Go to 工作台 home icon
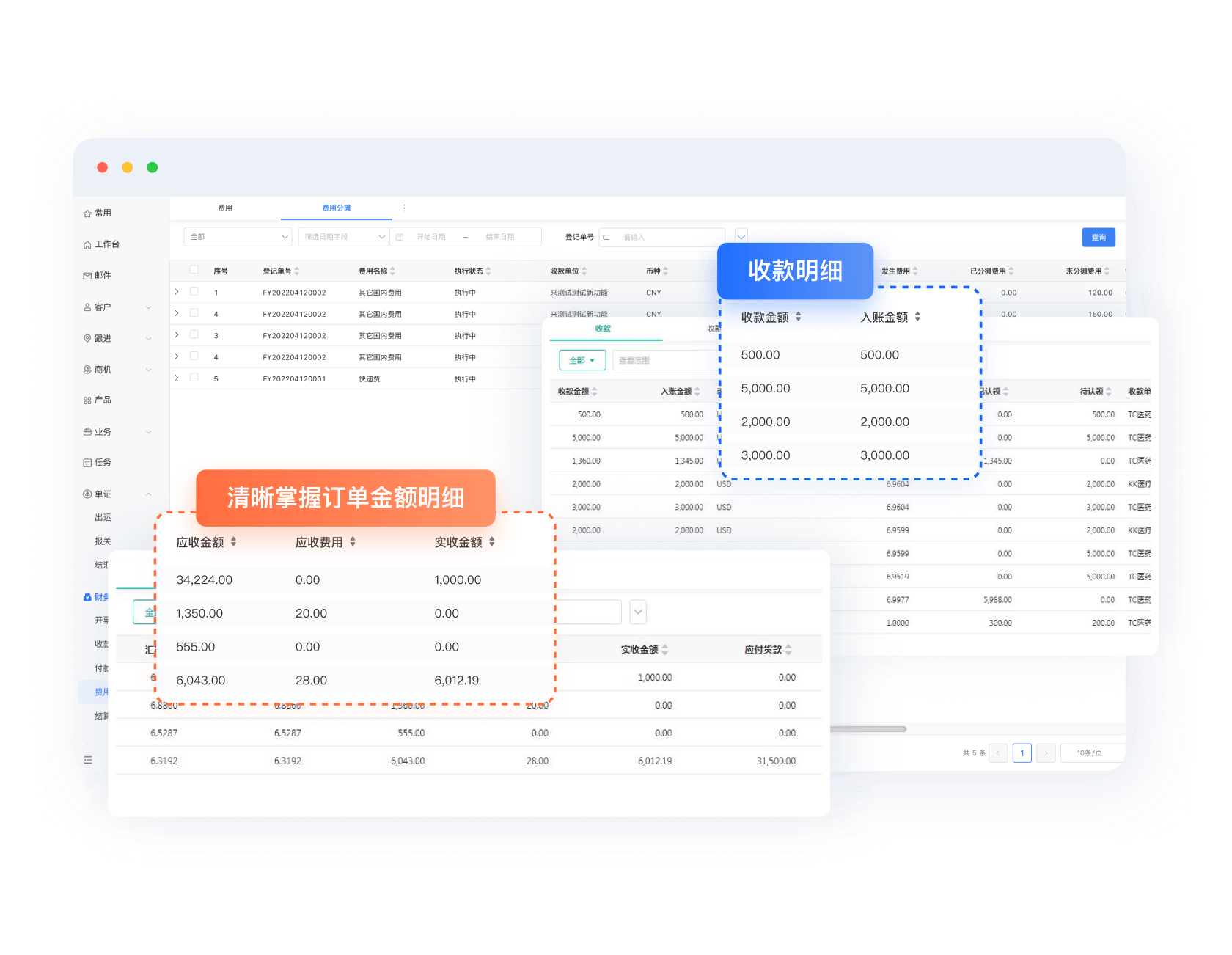This screenshot has width=1232, height=955. (87, 245)
